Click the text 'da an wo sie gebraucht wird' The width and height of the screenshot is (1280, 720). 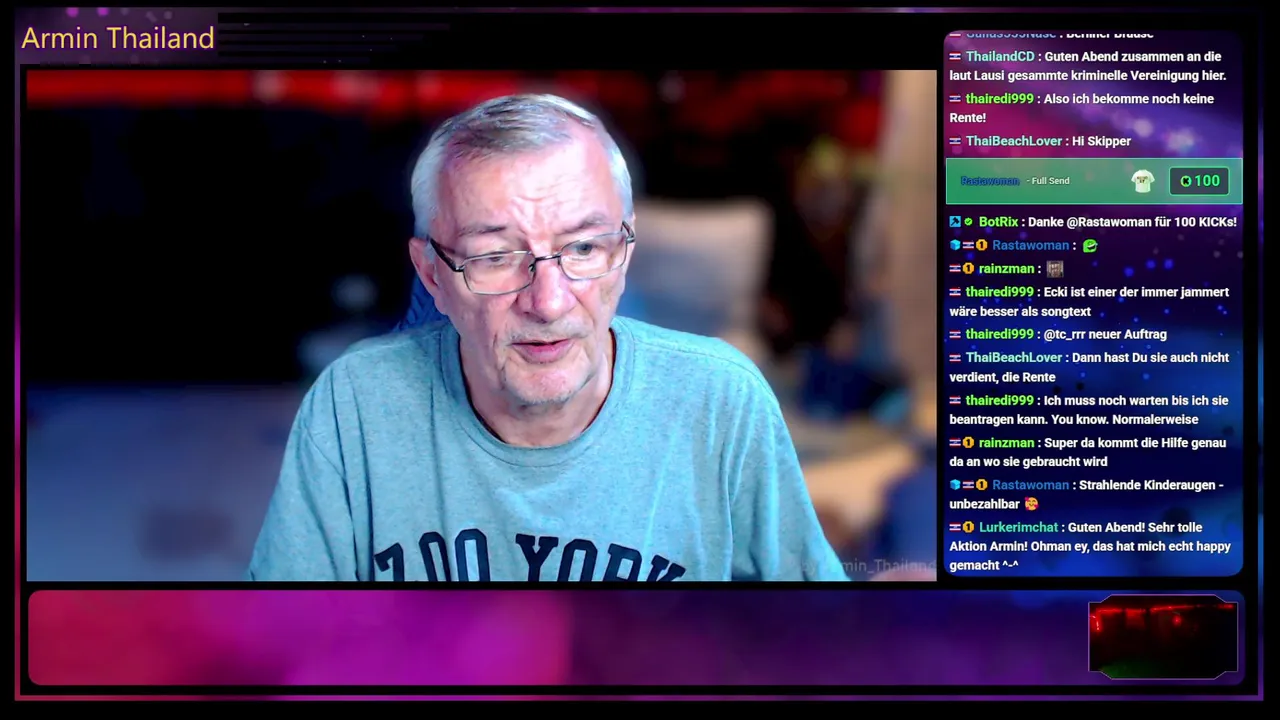[1028, 462]
